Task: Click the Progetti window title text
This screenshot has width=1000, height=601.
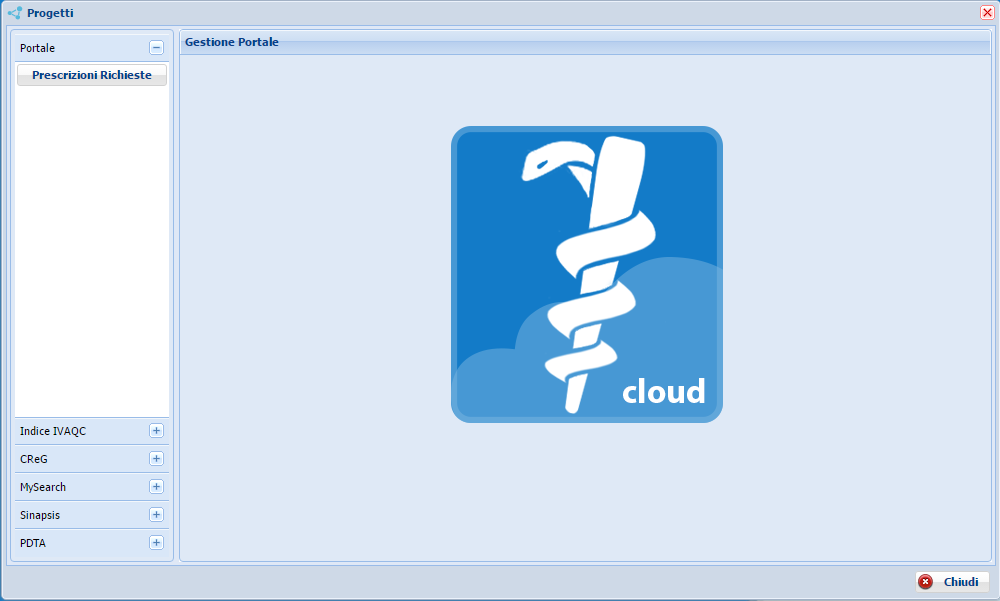Action: point(50,13)
